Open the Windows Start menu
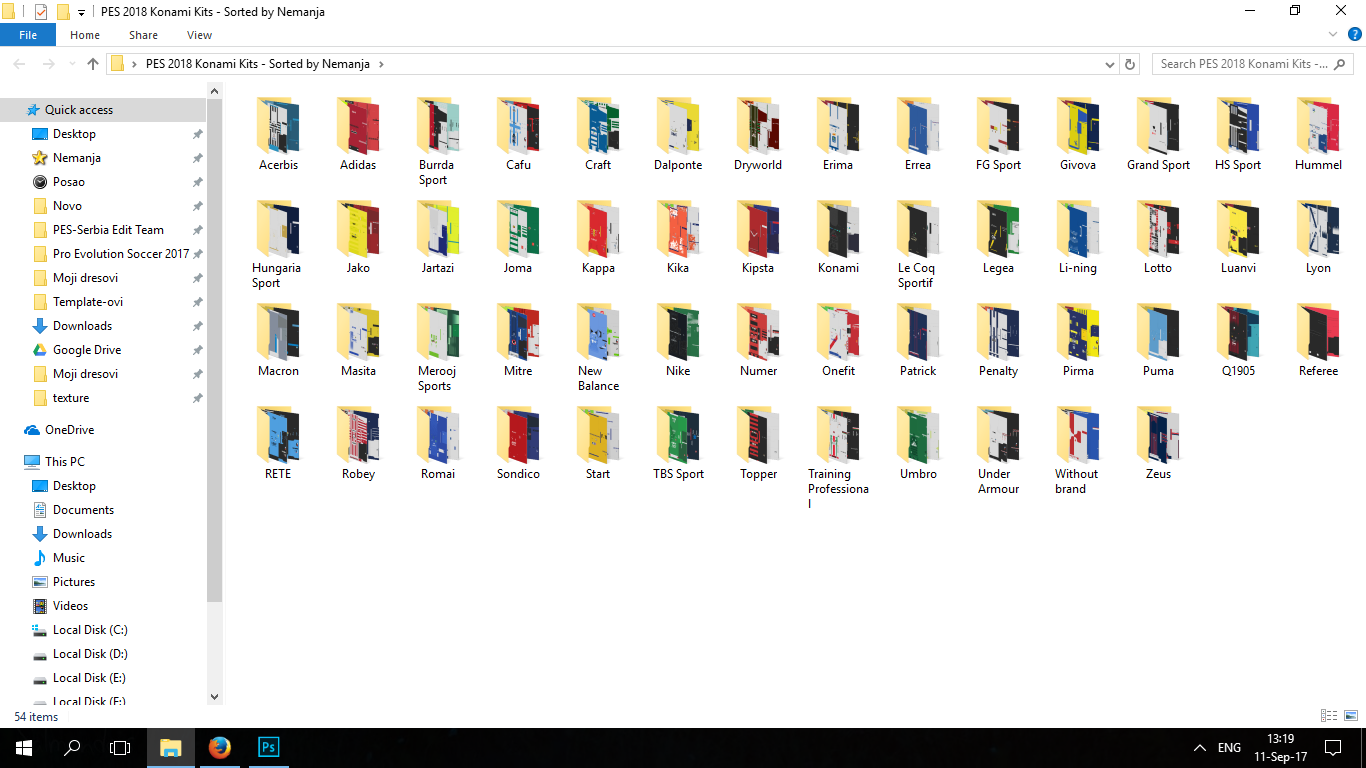Viewport: 1366px width, 768px height. tap(24, 748)
